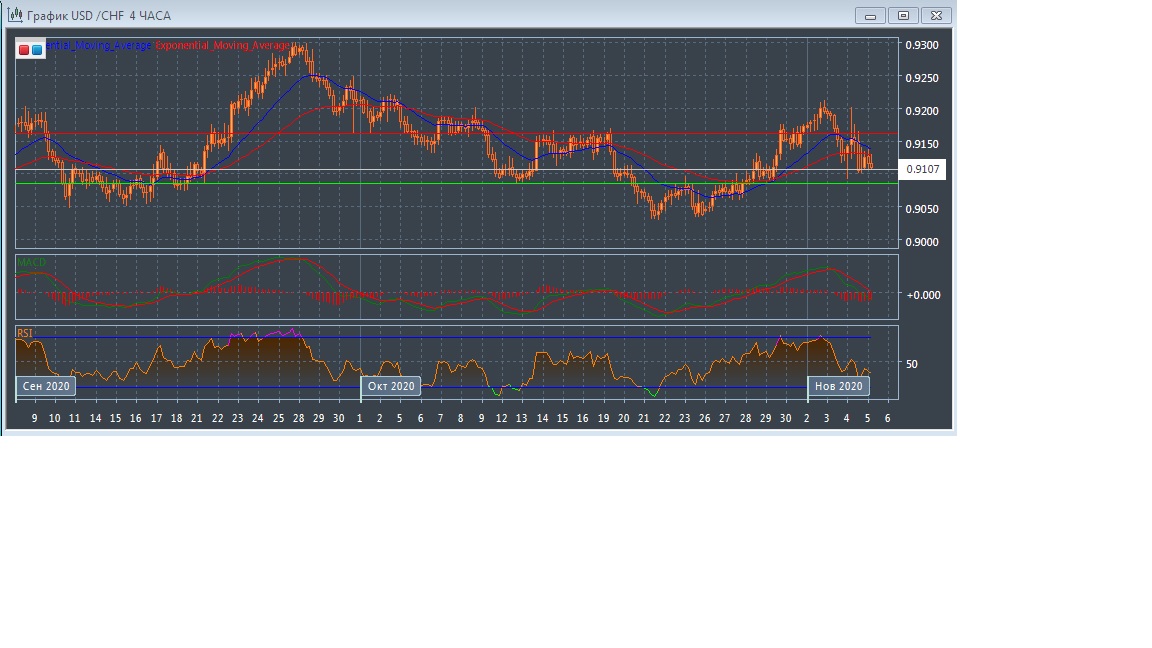The image size is (1152, 648).
Task: Click the 0.9000 price axis label
Action: [921, 241]
